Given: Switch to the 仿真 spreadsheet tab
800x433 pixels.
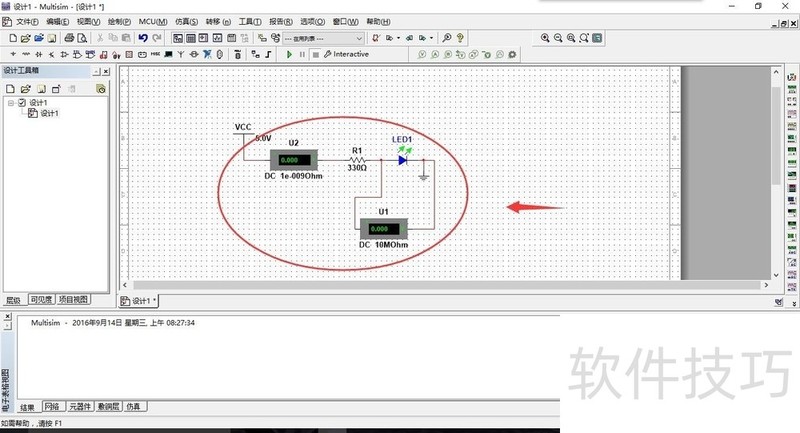Looking at the screenshot, I should click(x=134, y=406).
